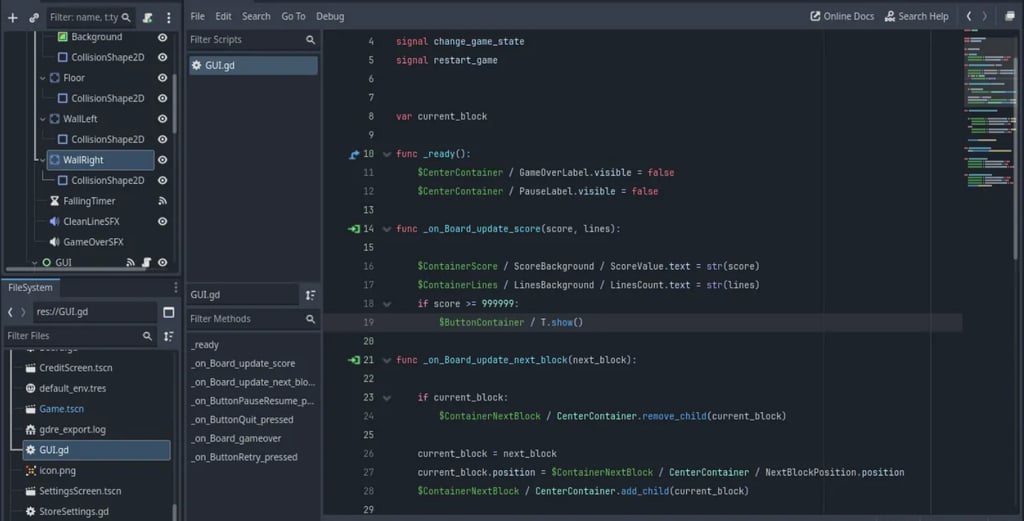Screen dimensions: 1024x521
Task: Toggle eye for CollisionShape2D under Floor
Action: 163,99
